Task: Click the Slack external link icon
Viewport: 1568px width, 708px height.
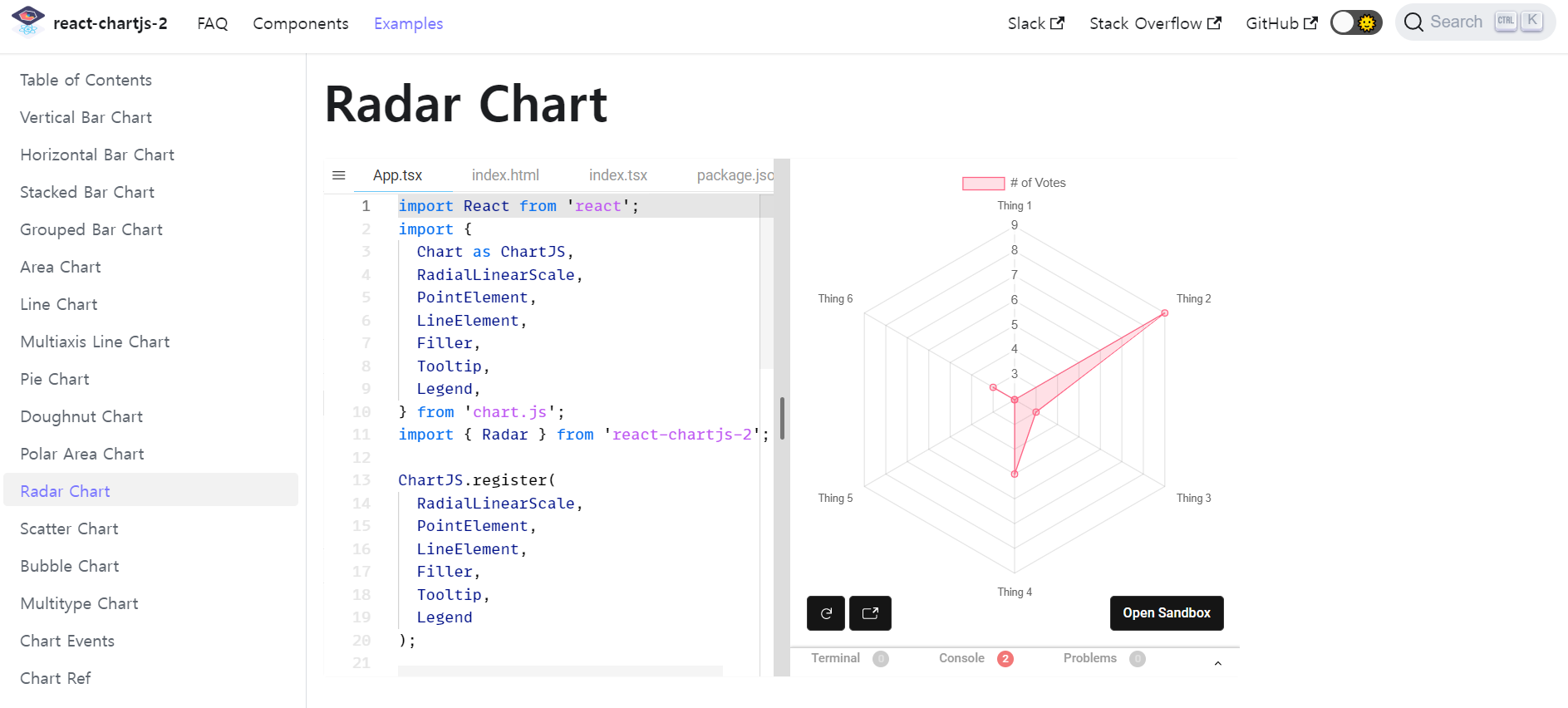Action: (1057, 23)
